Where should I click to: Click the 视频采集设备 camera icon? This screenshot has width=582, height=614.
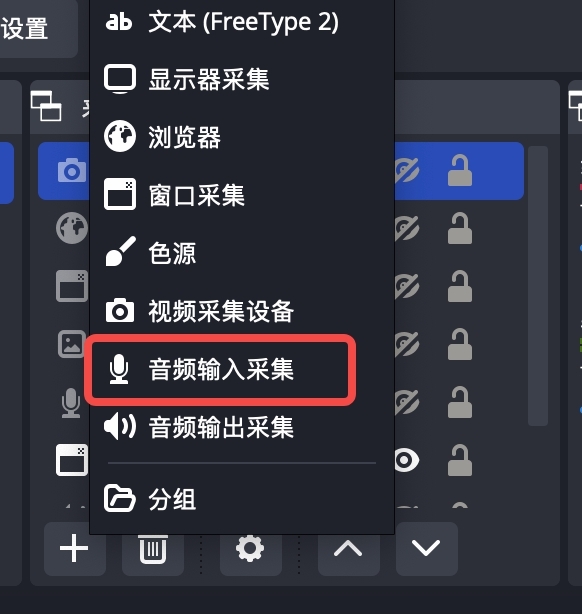point(120,311)
